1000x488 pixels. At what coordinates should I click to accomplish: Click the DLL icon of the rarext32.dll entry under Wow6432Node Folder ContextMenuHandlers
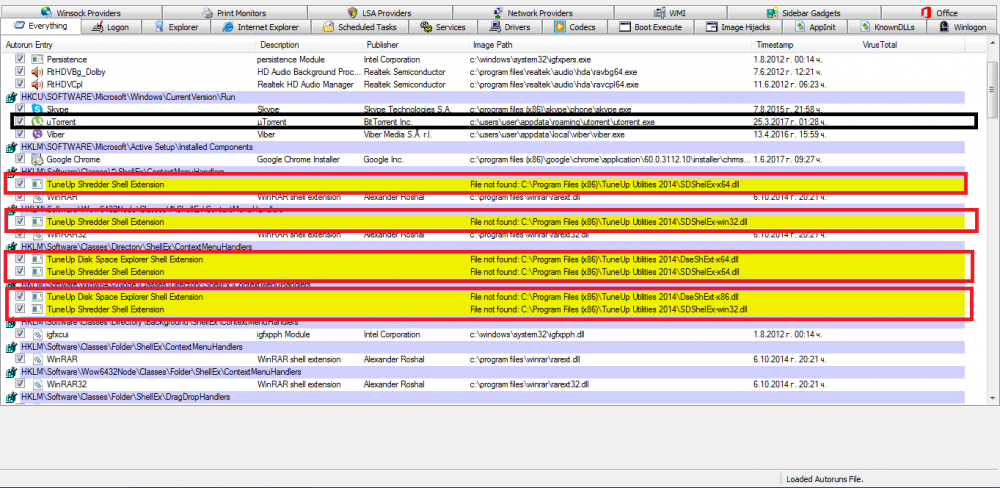click(x=37, y=385)
